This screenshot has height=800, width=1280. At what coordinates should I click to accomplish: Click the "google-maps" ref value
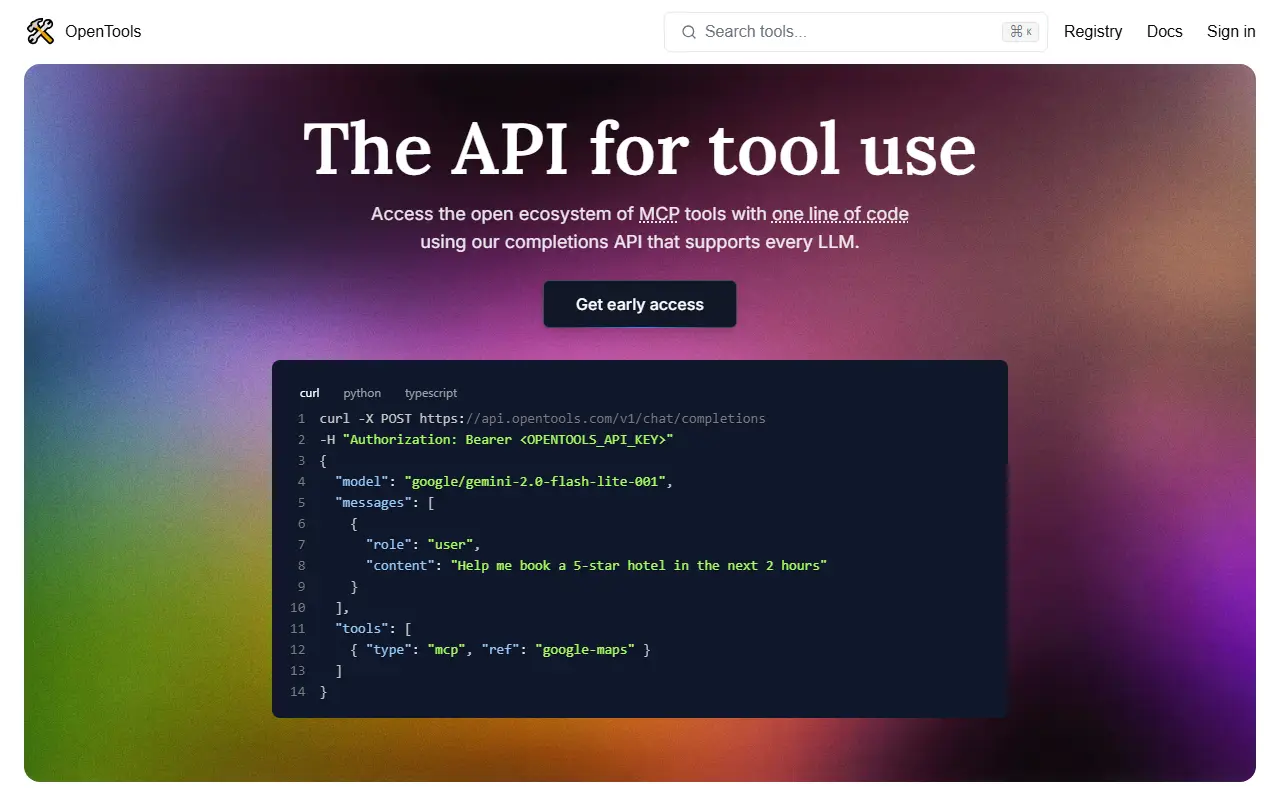point(585,649)
